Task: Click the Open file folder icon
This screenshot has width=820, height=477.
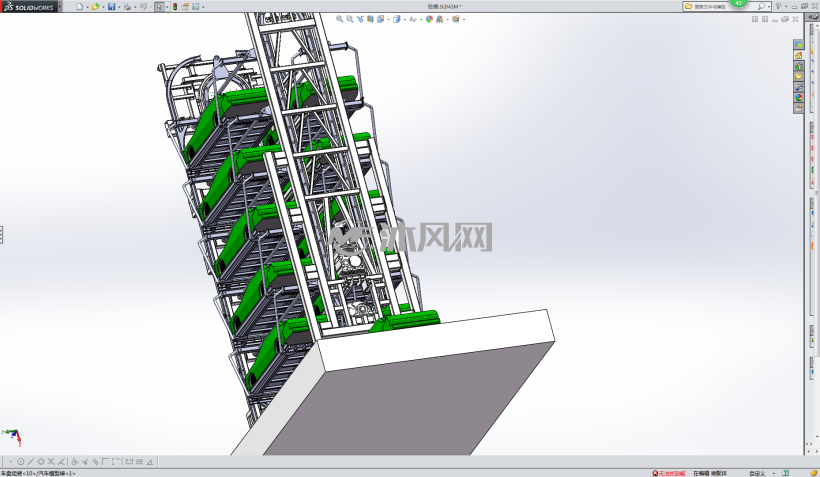Action: coord(95,6)
